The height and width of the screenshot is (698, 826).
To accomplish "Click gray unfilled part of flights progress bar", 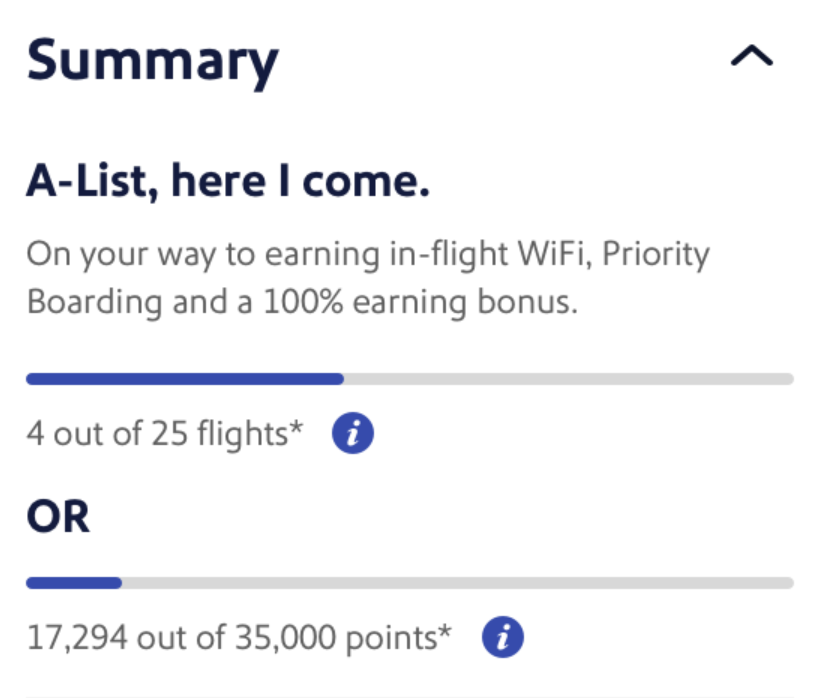I will pos(568,380).
